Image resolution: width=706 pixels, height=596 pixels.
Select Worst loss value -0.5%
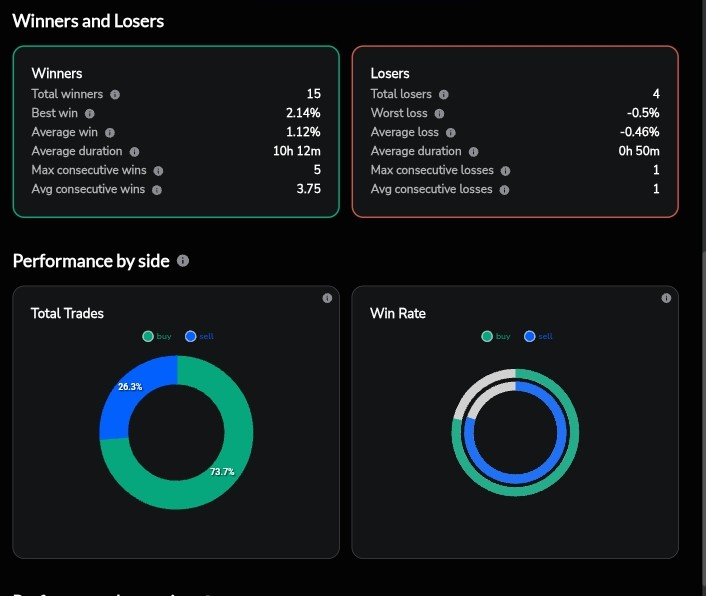pyautogui.click(x=643, y=113)
